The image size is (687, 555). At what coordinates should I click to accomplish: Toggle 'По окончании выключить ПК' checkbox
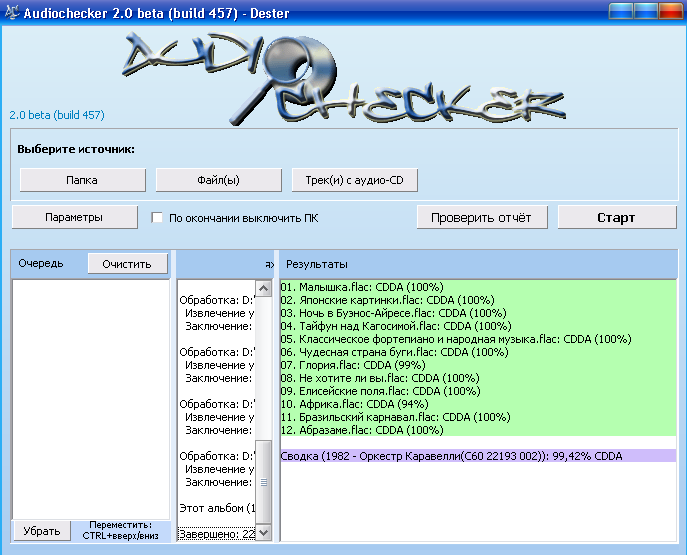pyautogui.click(x=157, y=217)
